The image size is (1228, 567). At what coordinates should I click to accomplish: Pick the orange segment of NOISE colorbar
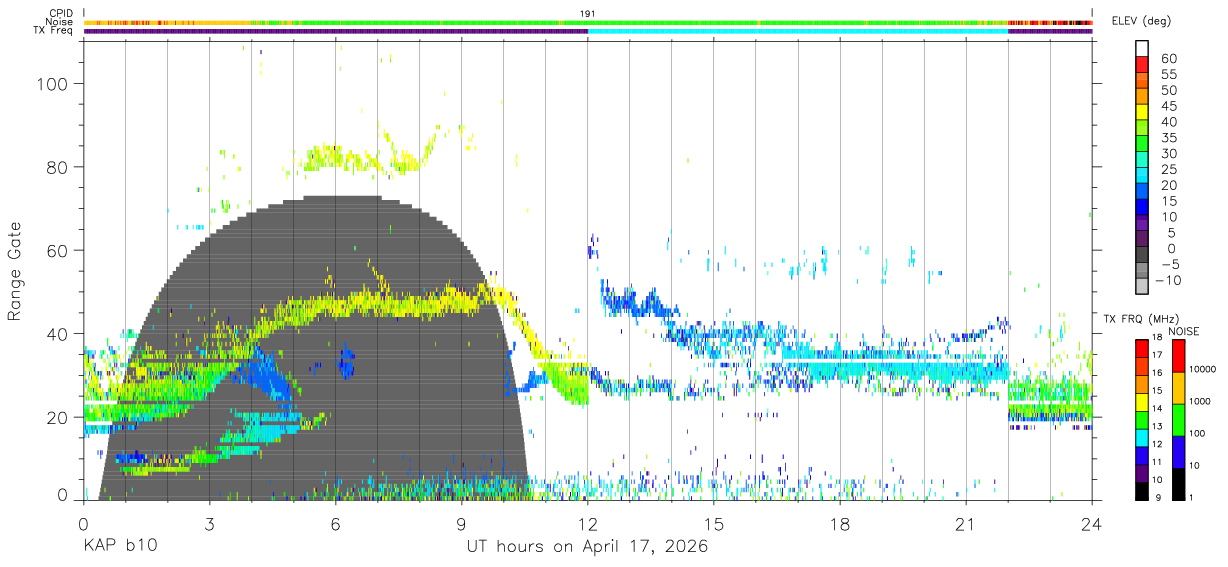1178,386
